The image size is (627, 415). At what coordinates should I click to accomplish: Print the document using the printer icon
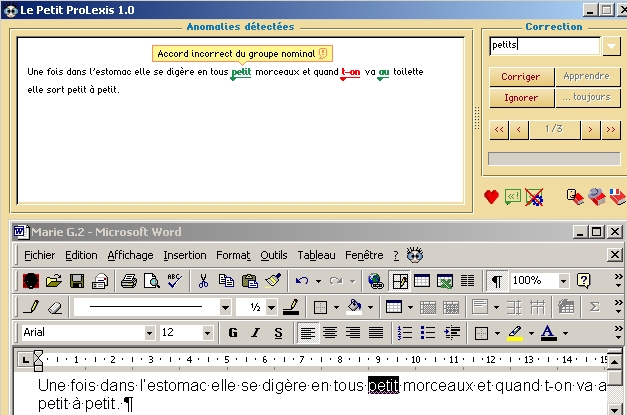(129, 281)
